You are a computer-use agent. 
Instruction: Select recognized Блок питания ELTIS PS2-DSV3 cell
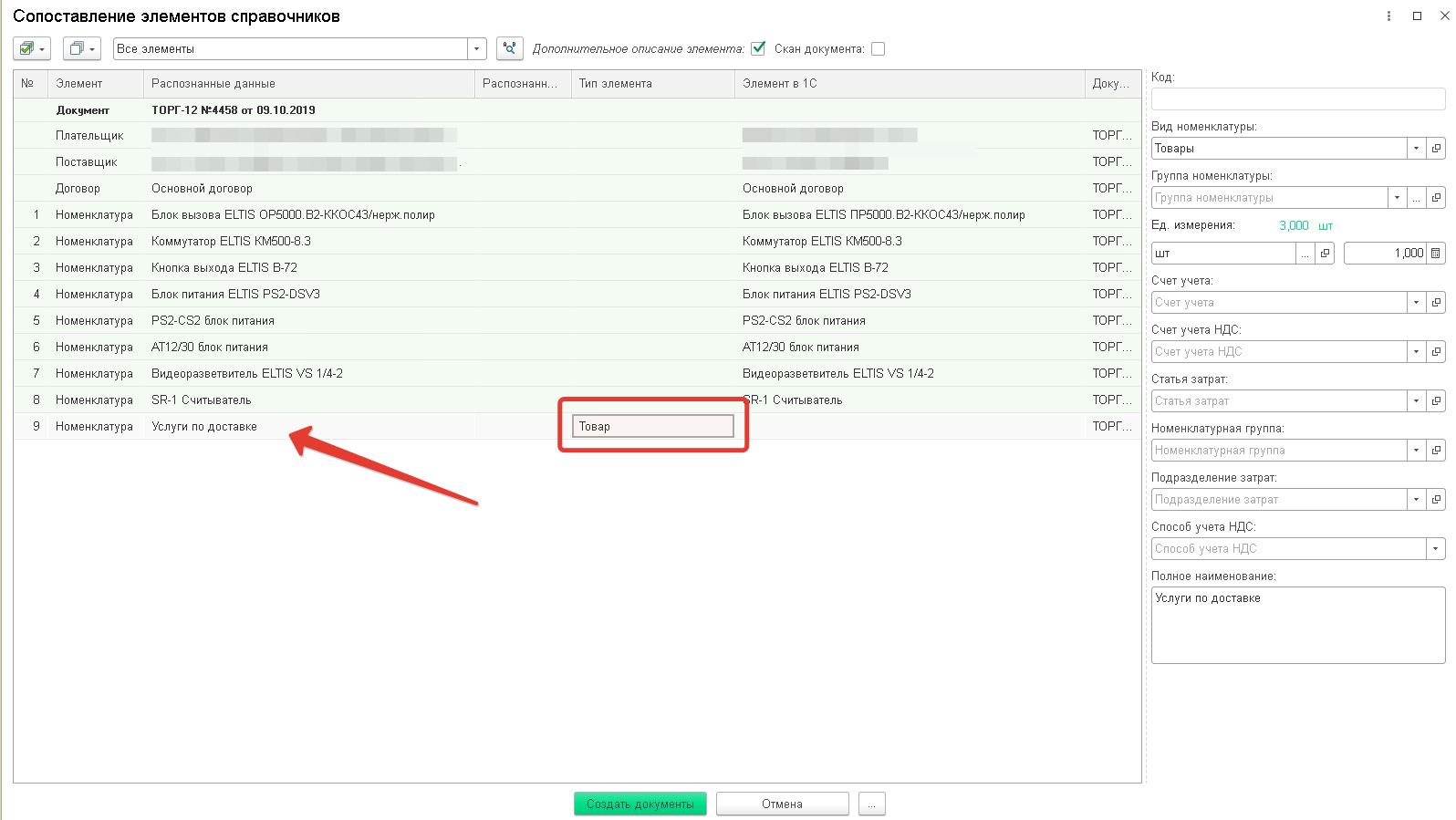pyautogui.click(x=309, y=294)
